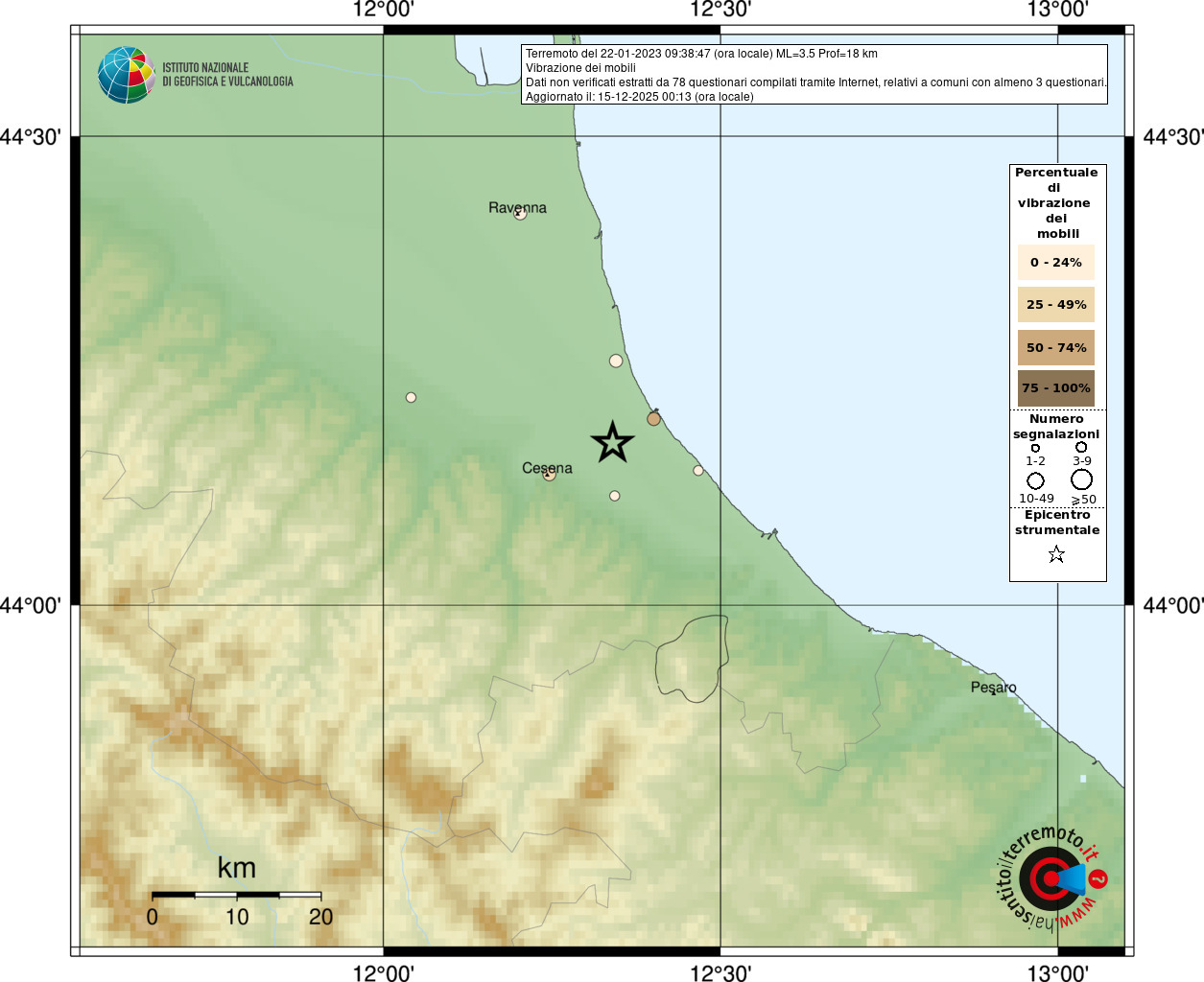The height and width of the screenshot is (982, 1204).
Task: Click the 75 - 100% legend swatch
Action: tap(1056, 388)
